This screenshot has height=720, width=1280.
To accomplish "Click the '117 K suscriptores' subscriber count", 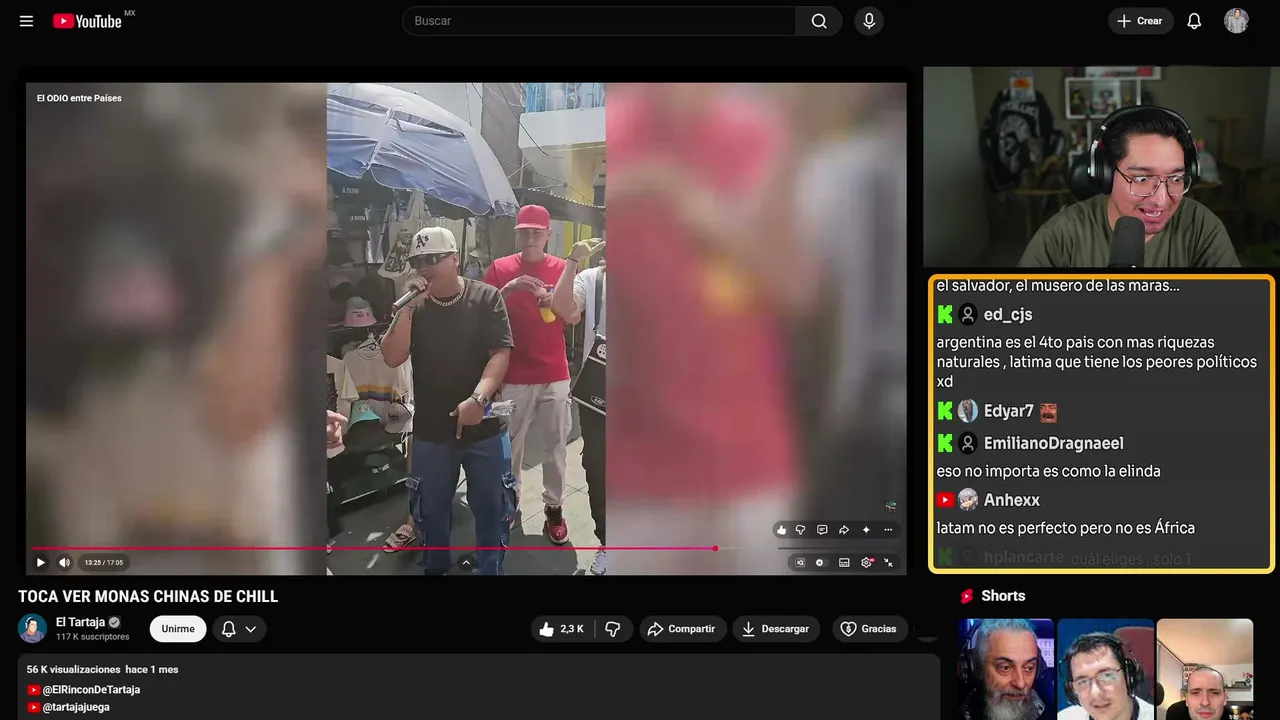I will coord(93,637).
